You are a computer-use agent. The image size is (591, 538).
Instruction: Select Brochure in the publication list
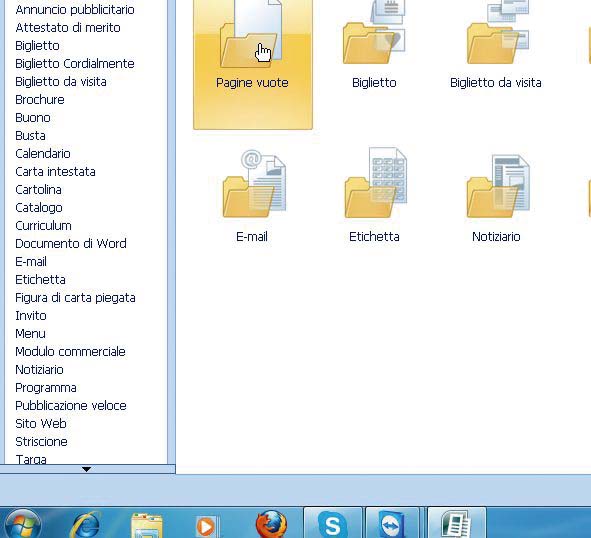(x=40, y=100)
